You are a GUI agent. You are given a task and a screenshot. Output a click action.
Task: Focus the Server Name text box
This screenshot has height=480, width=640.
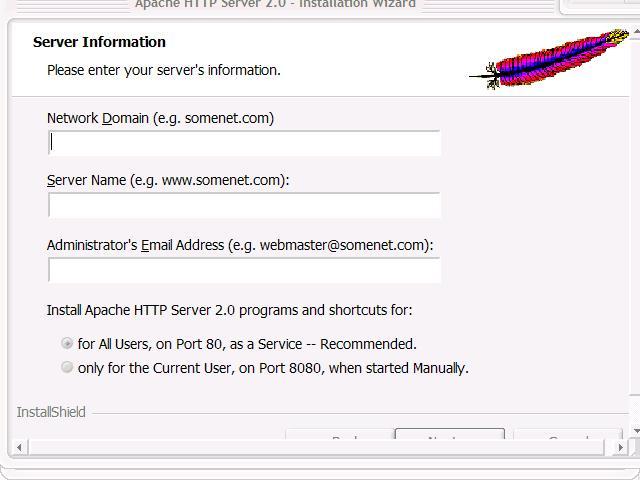(244, 205)
